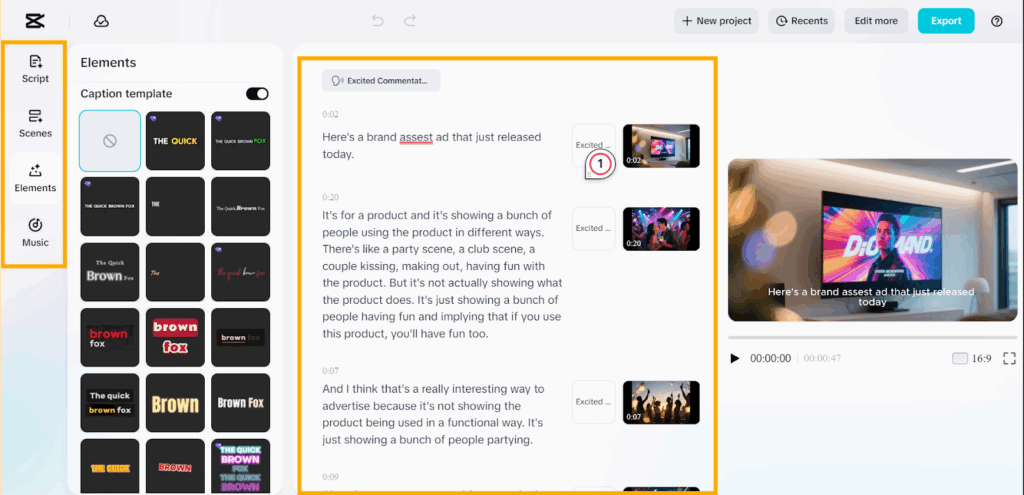Select the red handwritten script caption template
This screenshot has height=495, width=1024.
pos(240,272)
